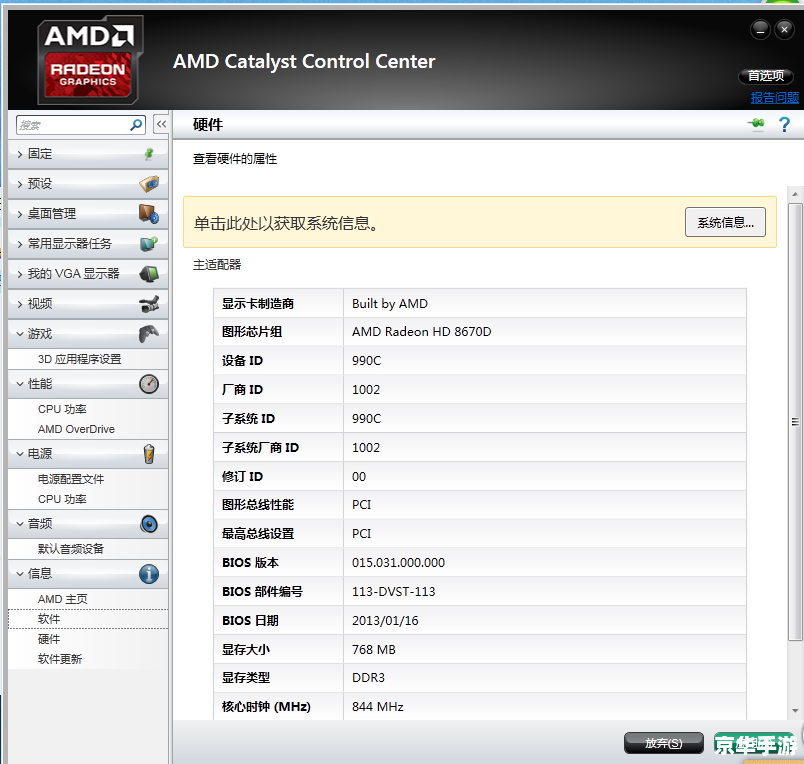Click the 音频 speaker icon
The width and height of the screenshot is (804, 764).
coord(149,524)
